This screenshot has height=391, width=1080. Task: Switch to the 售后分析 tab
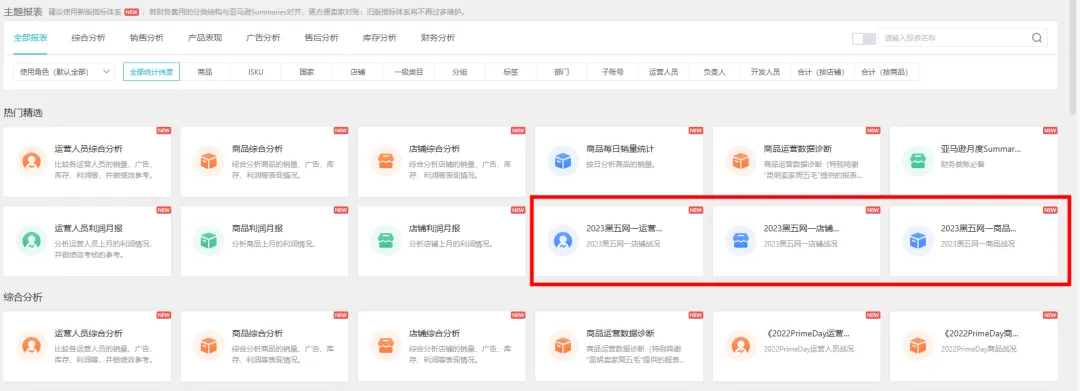coord(322,38)
